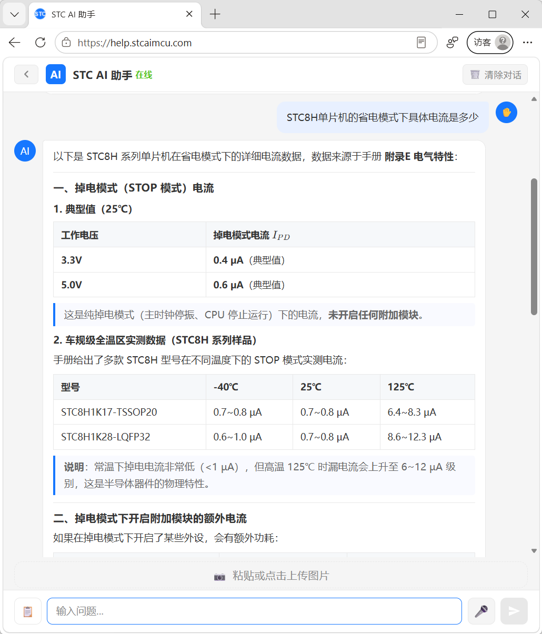Screen dimensions: 542x634
Task: Click 粘贴或点击上传图片 upload area
Action: point(271,576)
